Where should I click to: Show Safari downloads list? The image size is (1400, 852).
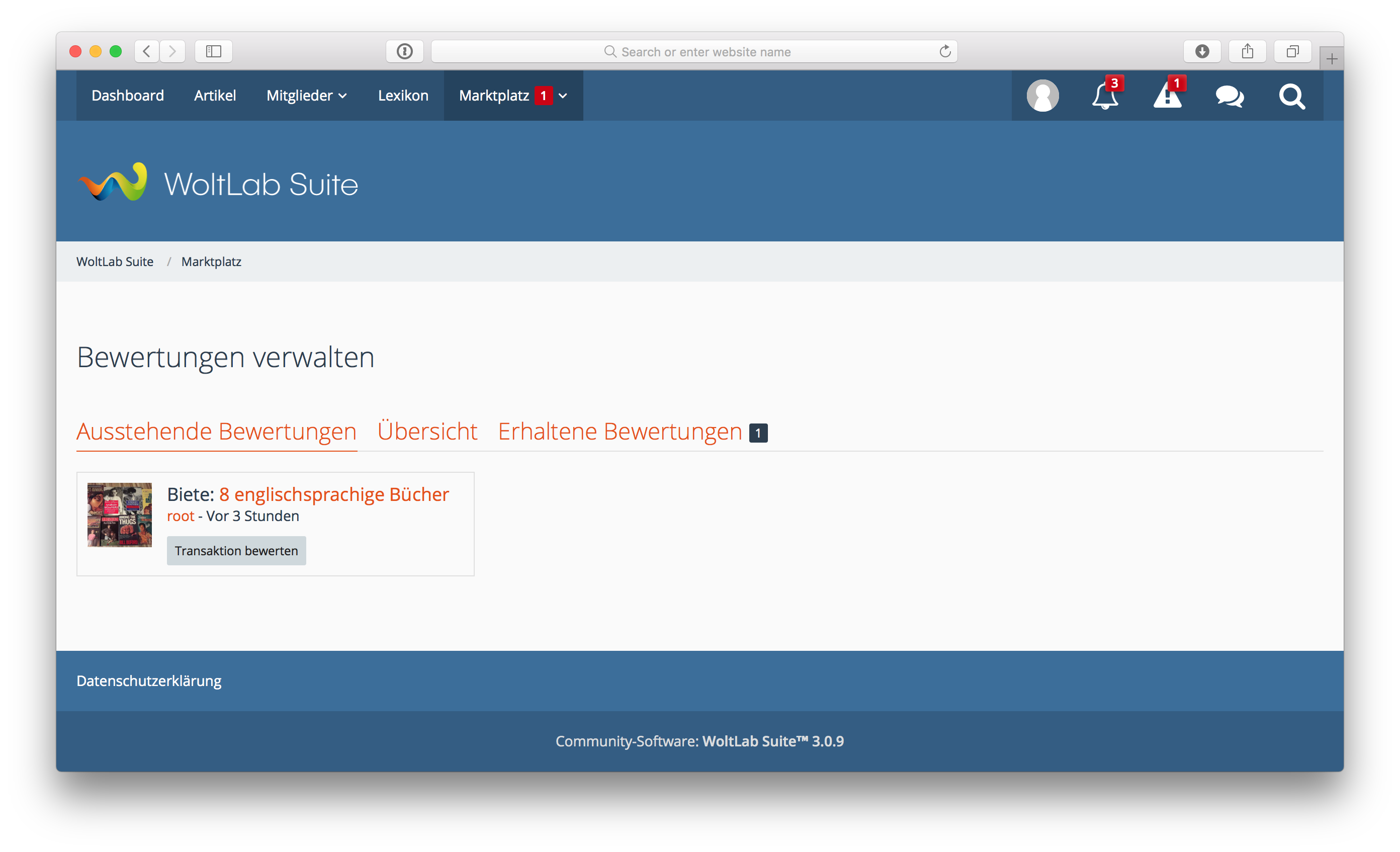[1202, 52]
